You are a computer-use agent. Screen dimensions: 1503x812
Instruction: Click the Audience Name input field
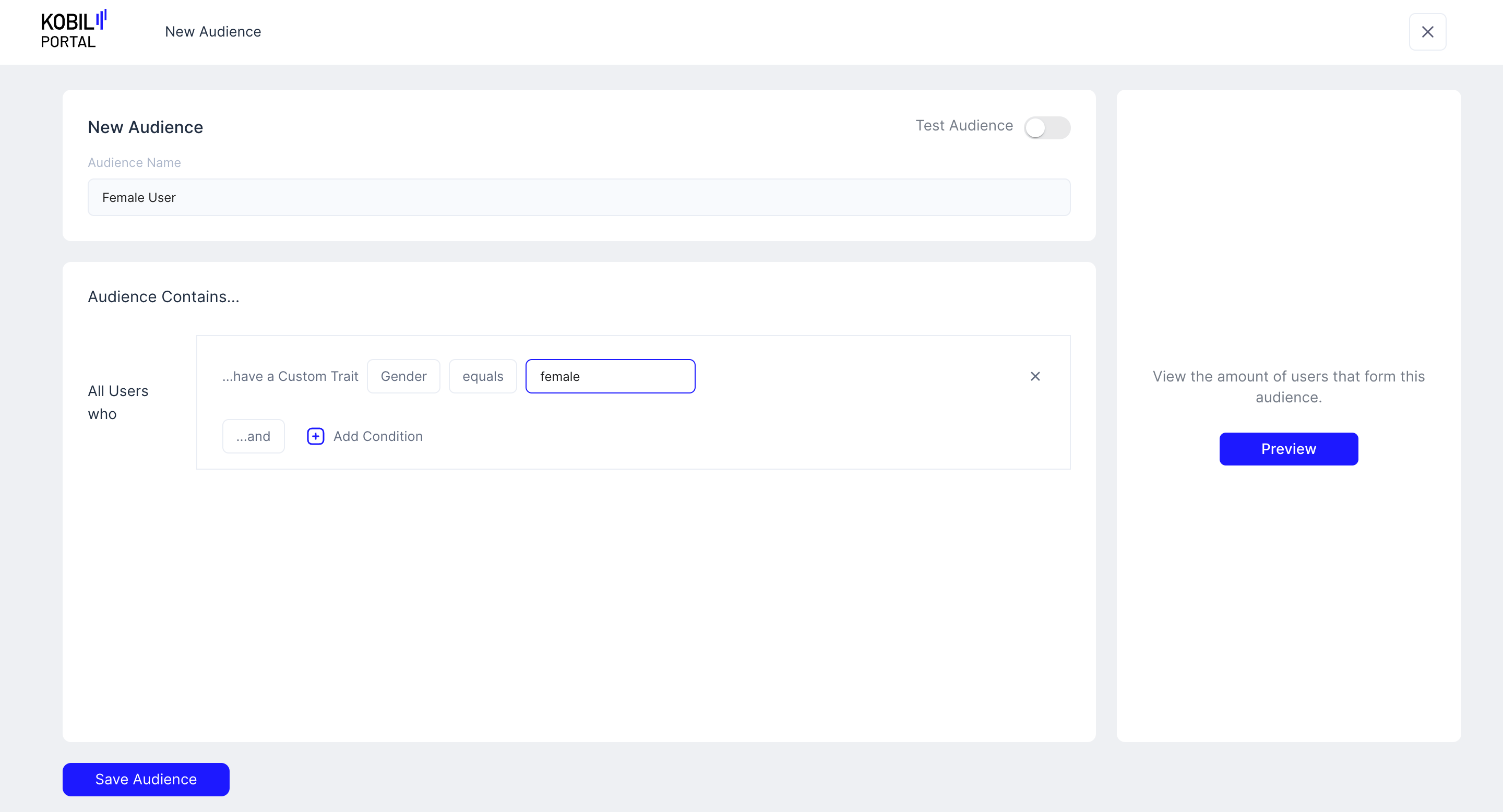578,198
